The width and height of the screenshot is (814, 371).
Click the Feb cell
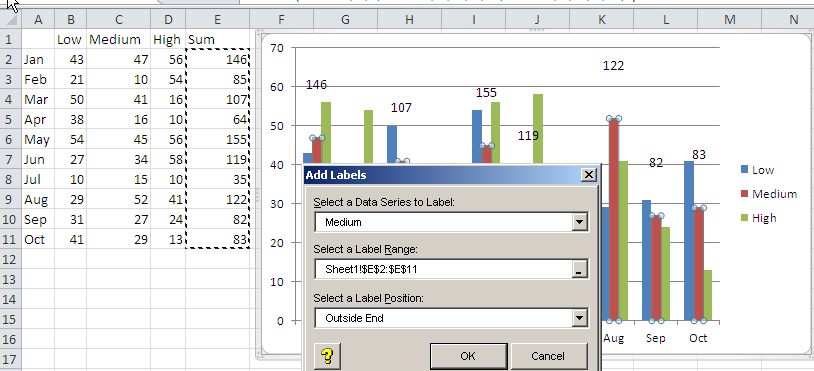38,79
